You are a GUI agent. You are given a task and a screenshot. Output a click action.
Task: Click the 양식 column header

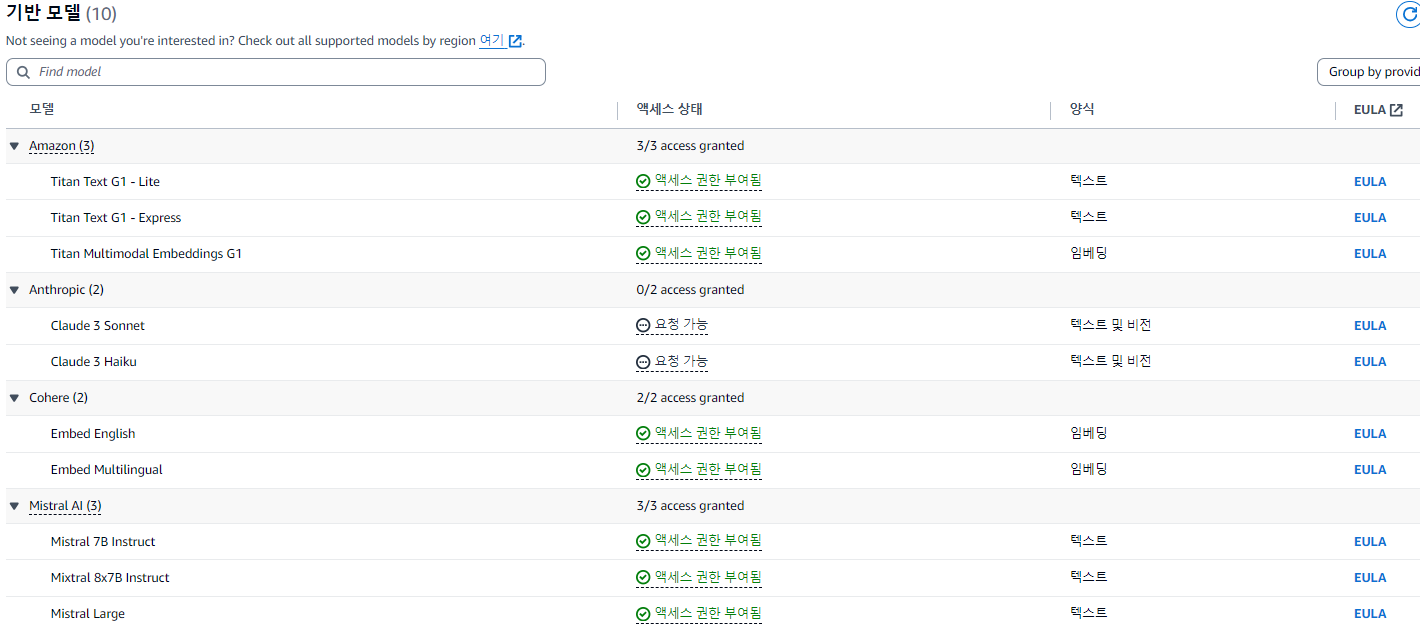click(1082, 109)
